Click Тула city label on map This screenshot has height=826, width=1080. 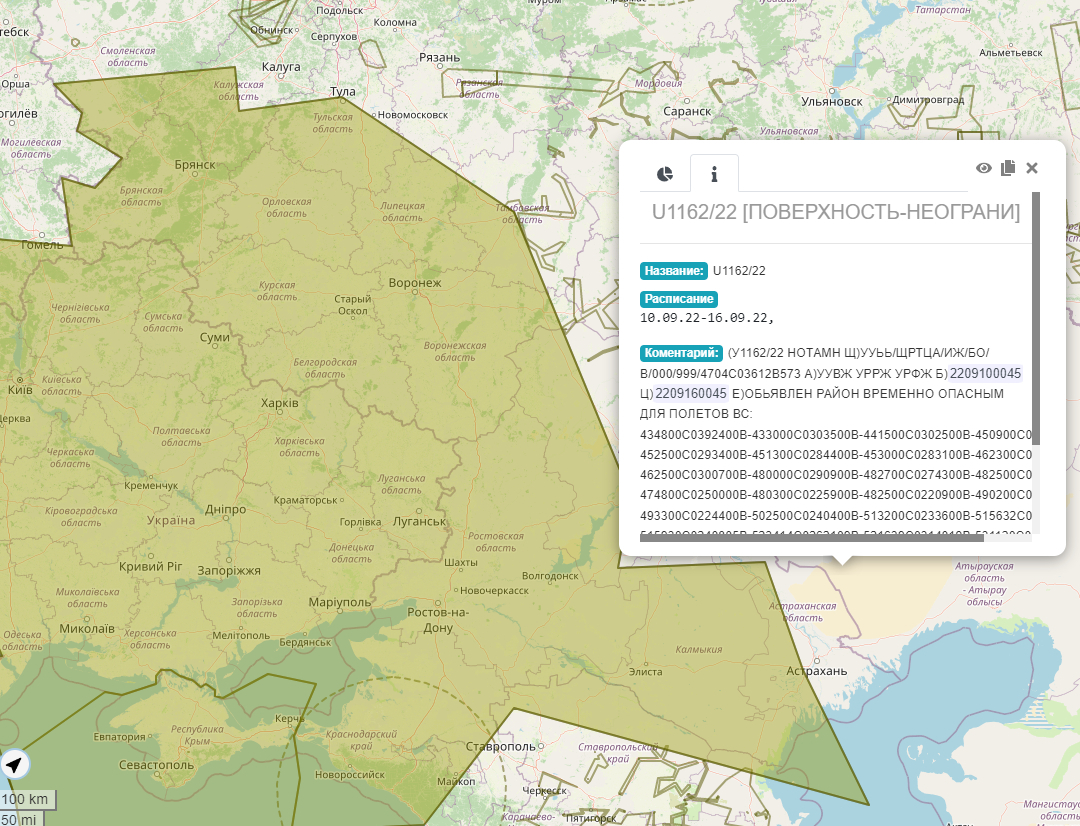pyautogui.click(x=342, y=92)
